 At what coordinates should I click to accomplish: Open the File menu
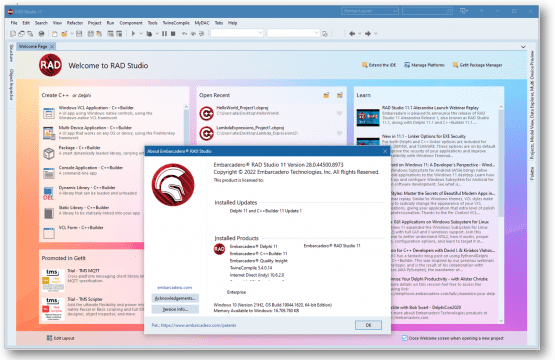tap(14, 23)
